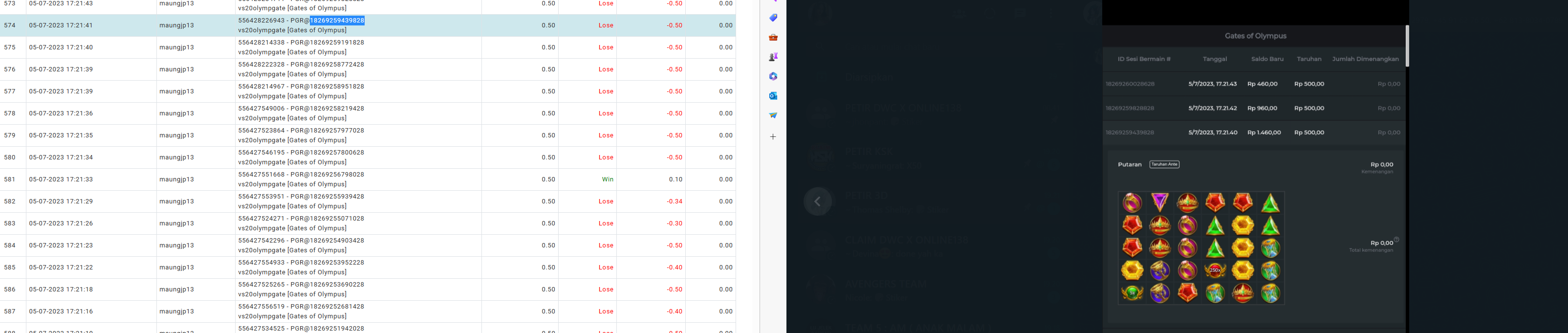1568x333 pixels.
Task: Open the Microsoft 365 sidebar icon
Action: tap(772, 76)
